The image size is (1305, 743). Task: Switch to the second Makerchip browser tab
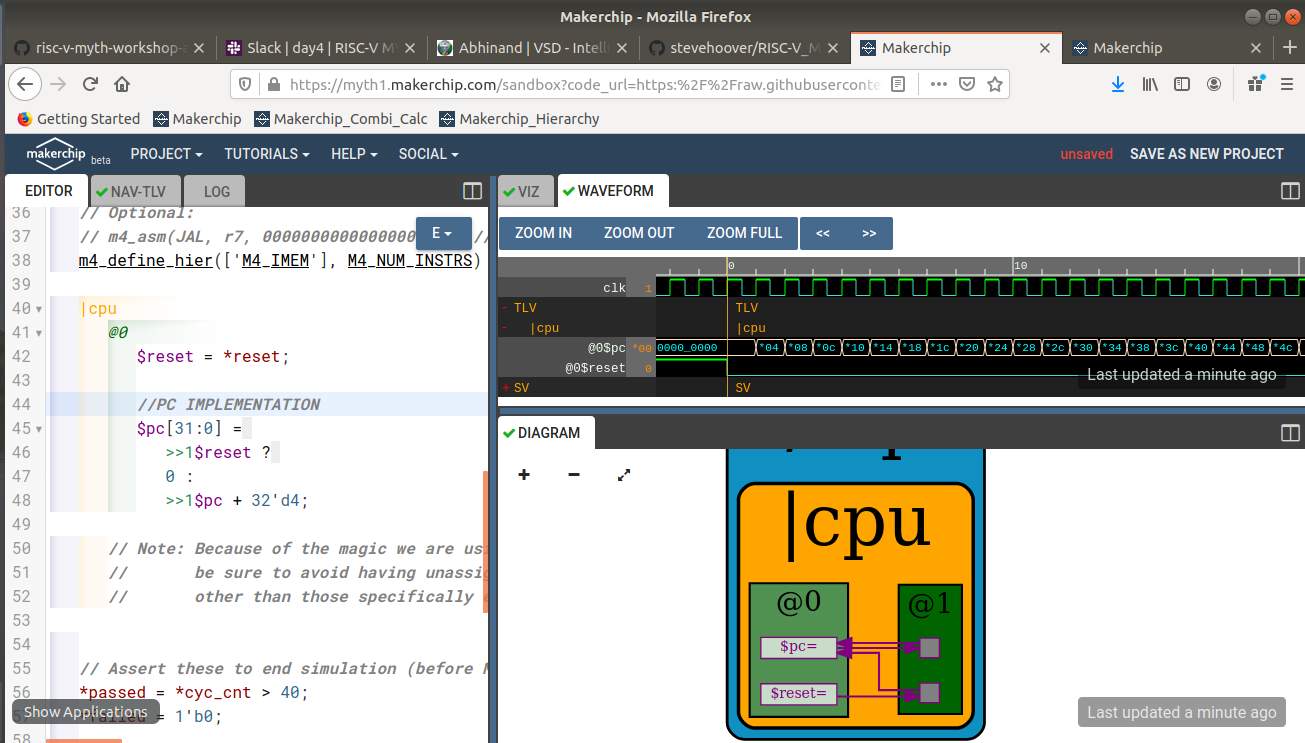click(1167, 48)
